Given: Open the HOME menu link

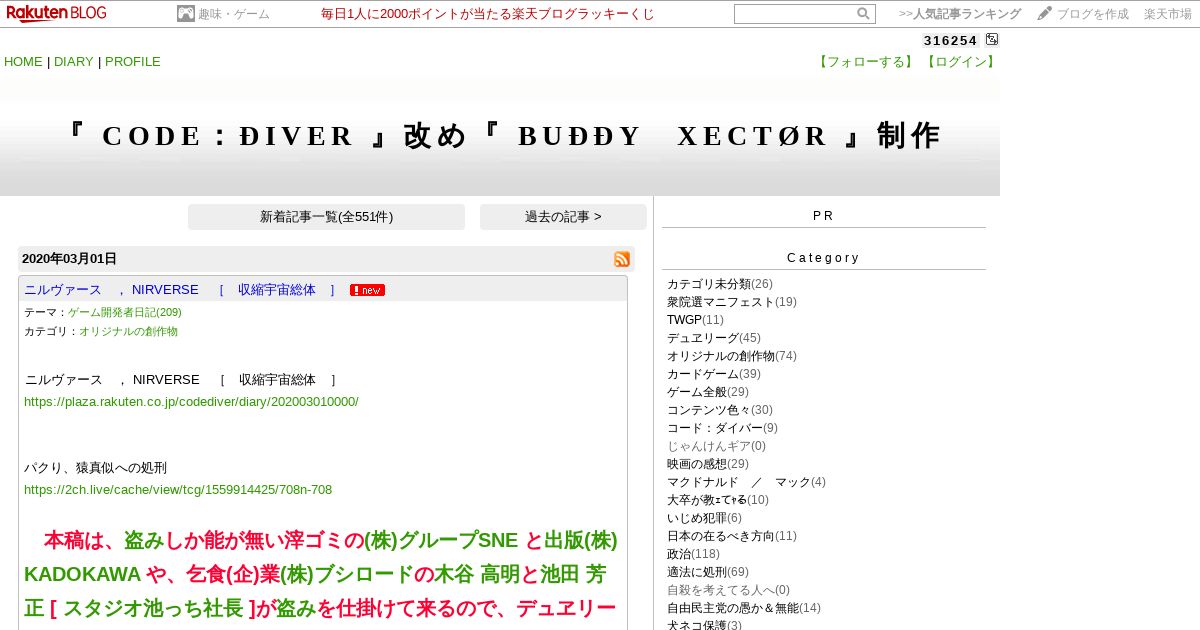Looking at the screenshot, I should (x=23, y=62).
